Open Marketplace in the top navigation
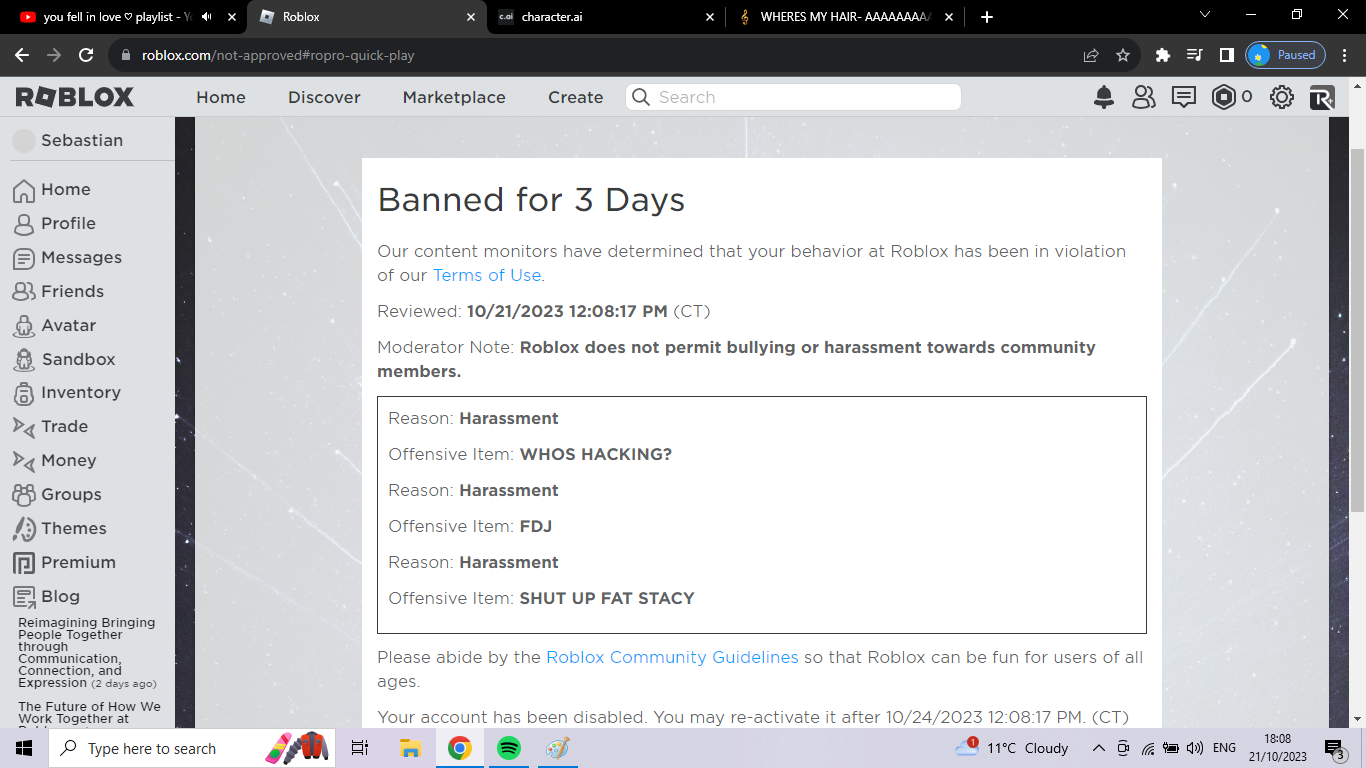This screenshot has width=1366, height=768. (x=454, y=97)
